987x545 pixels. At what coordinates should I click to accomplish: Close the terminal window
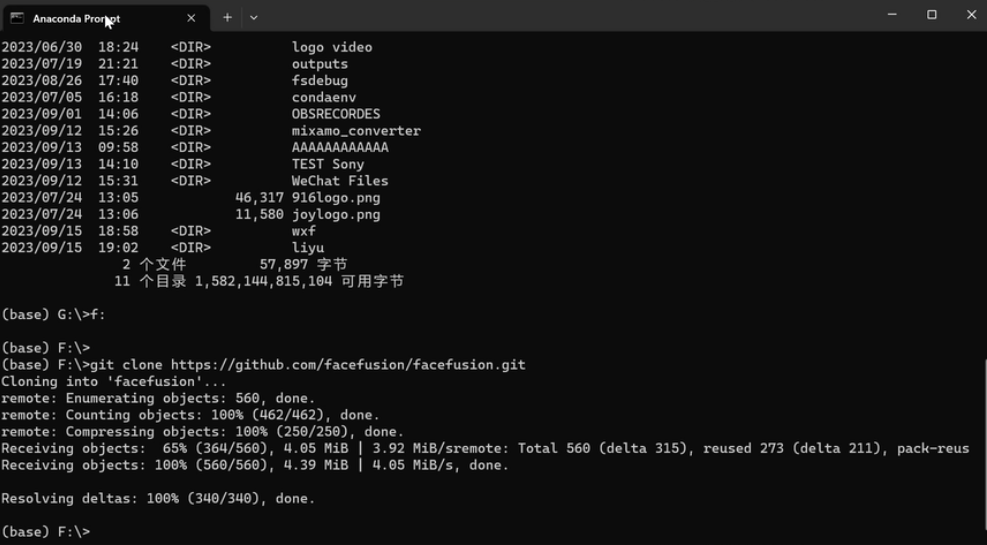971,14
